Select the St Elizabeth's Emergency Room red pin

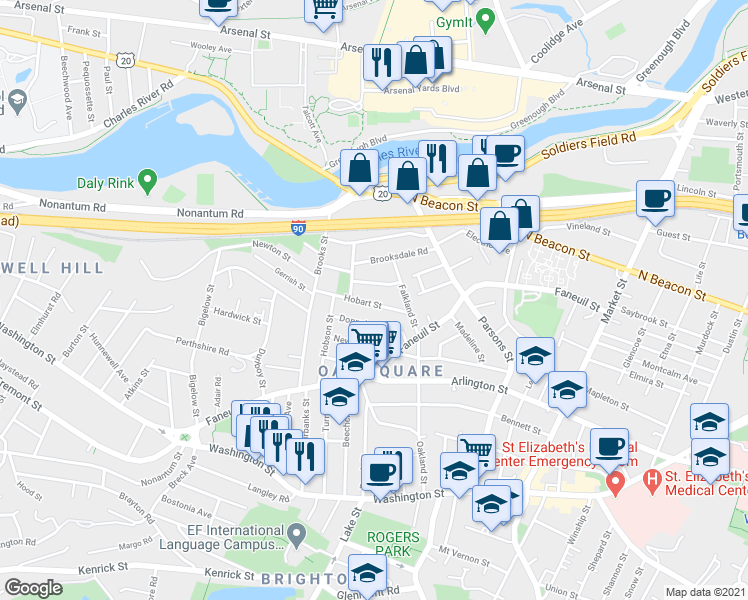(x=615, y=484)
